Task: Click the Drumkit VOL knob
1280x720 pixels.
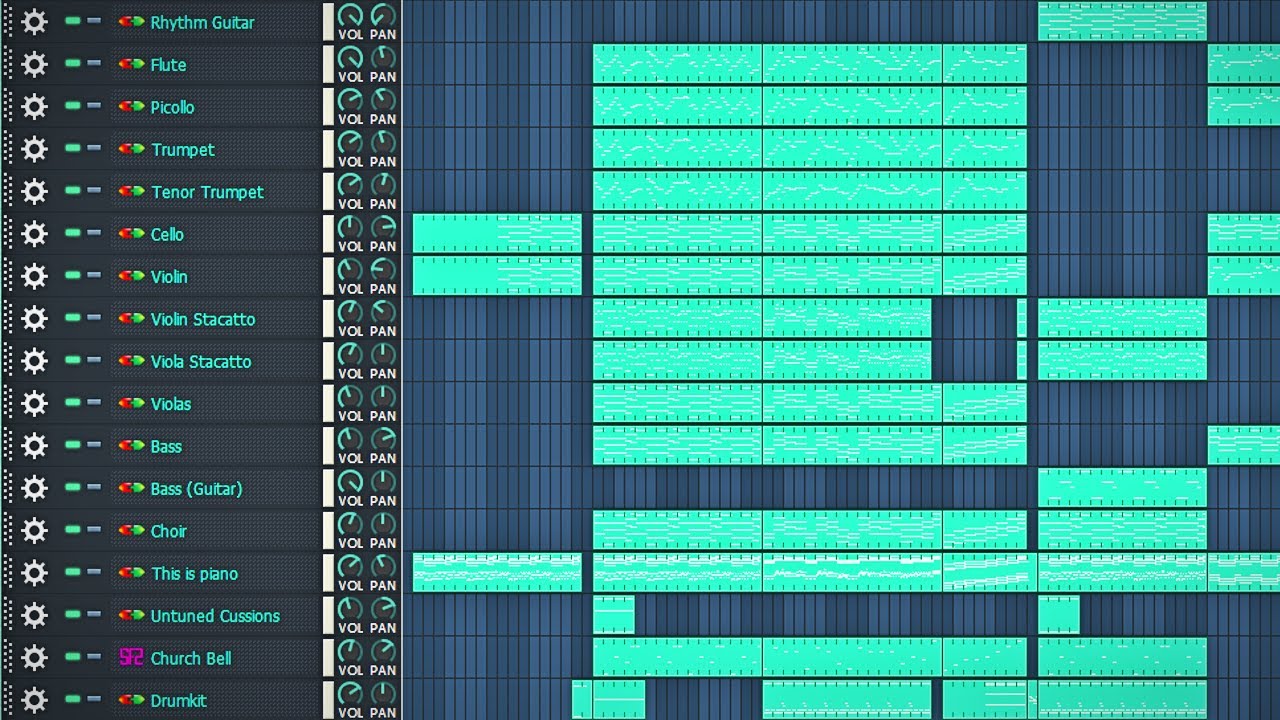Action: (x=350, y=693)
